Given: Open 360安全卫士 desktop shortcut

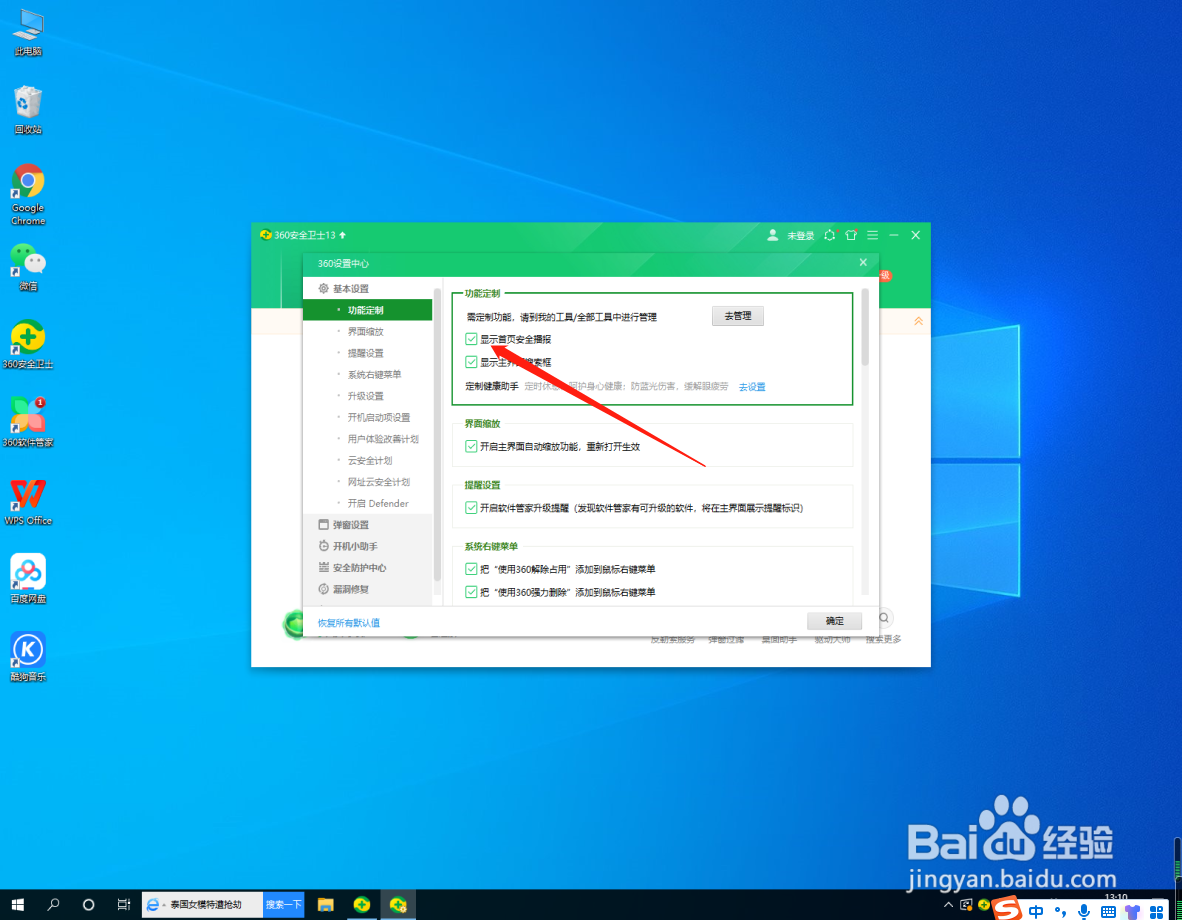Looking at the screenshot, I should [x=28, y=345].
